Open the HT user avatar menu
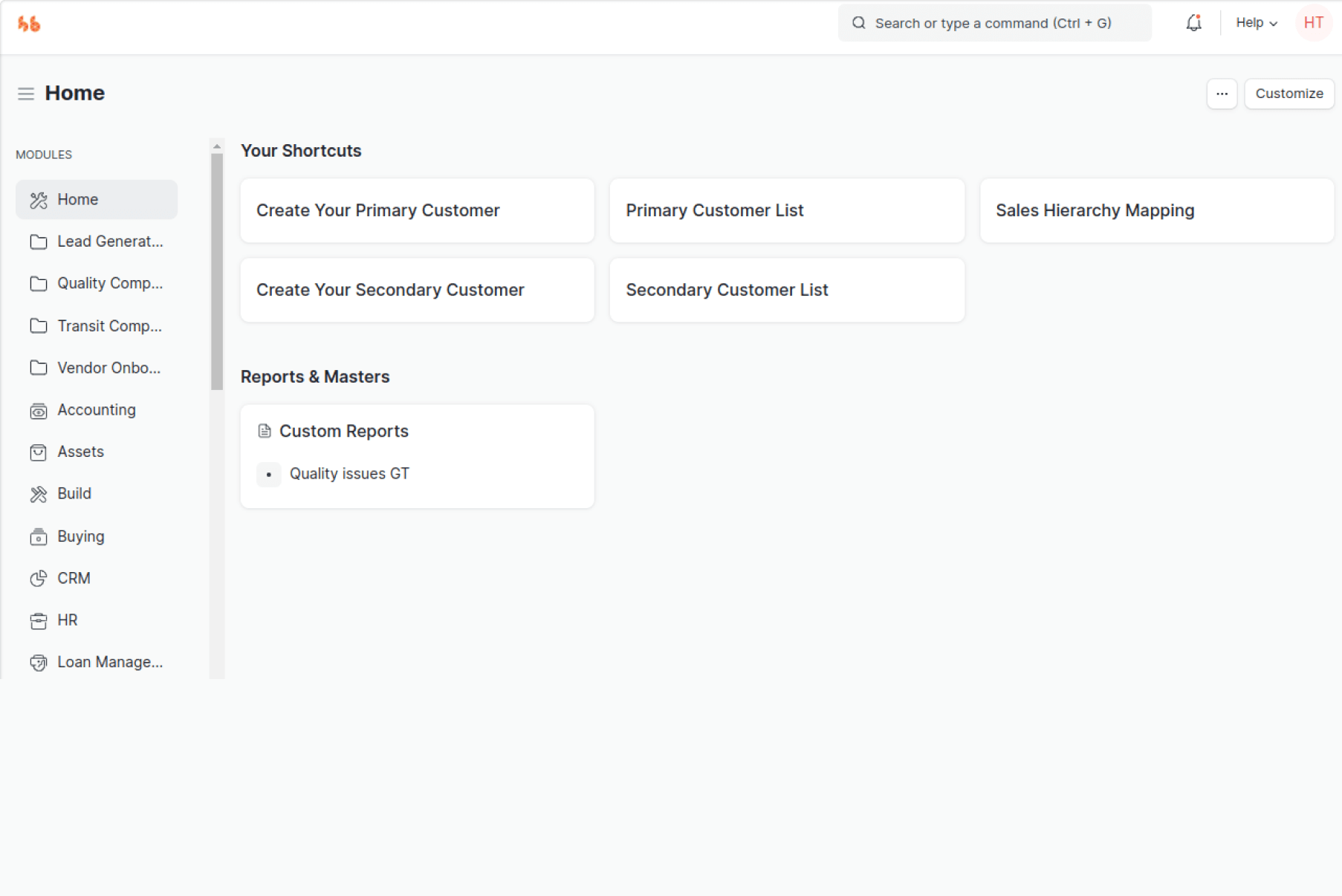This screenshot has width=1342, height=896. [x=1313, y=23]
